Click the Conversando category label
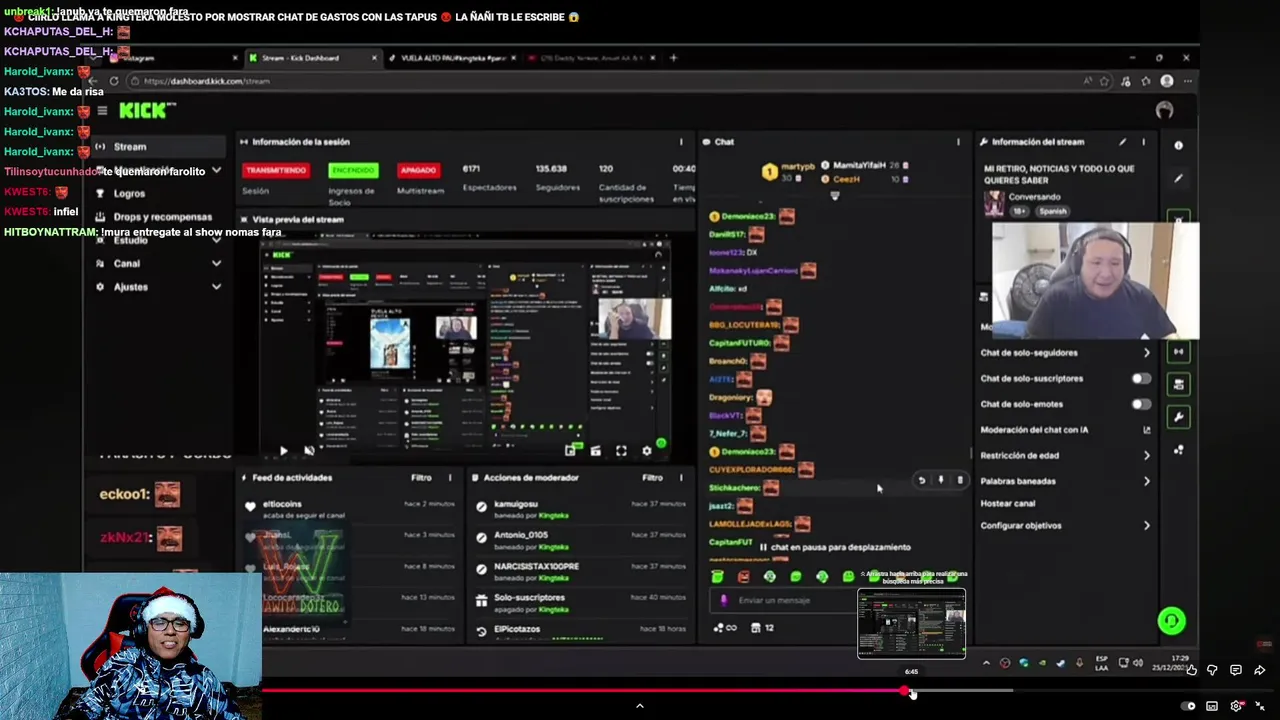1280x720 pixels. [x=1034, y=197]
